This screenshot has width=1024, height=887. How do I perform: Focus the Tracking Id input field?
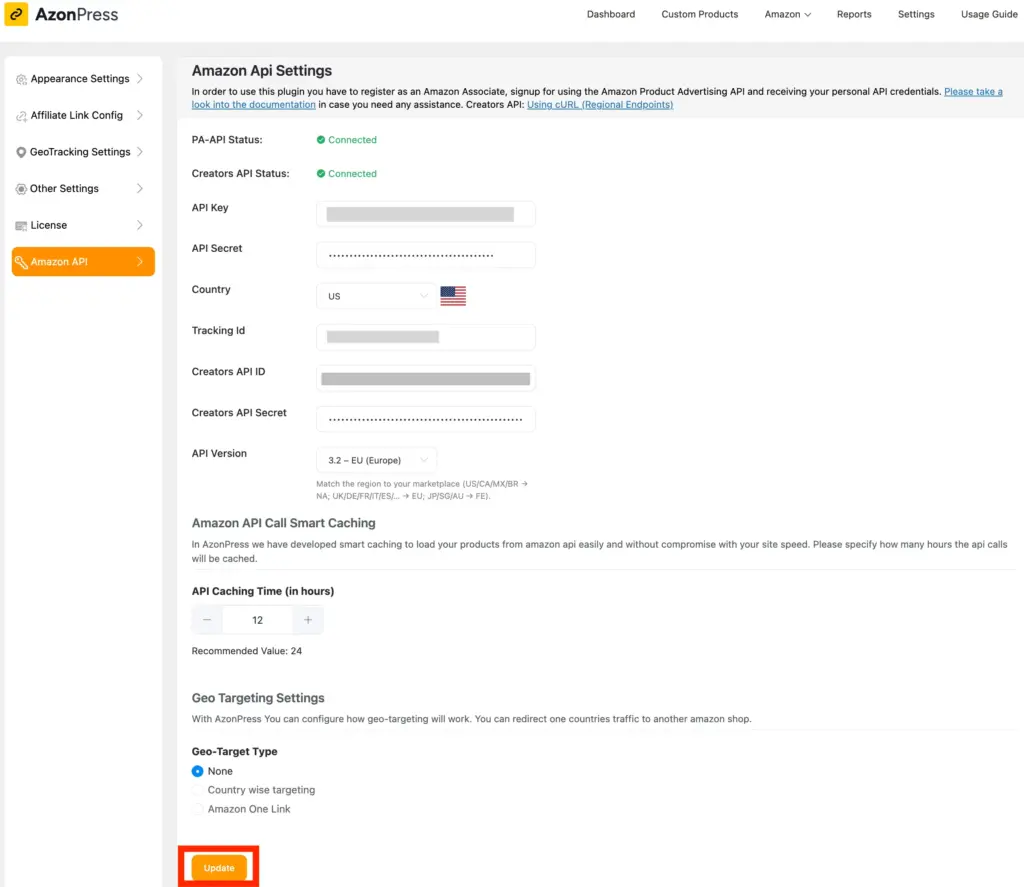tap(426, 337)
